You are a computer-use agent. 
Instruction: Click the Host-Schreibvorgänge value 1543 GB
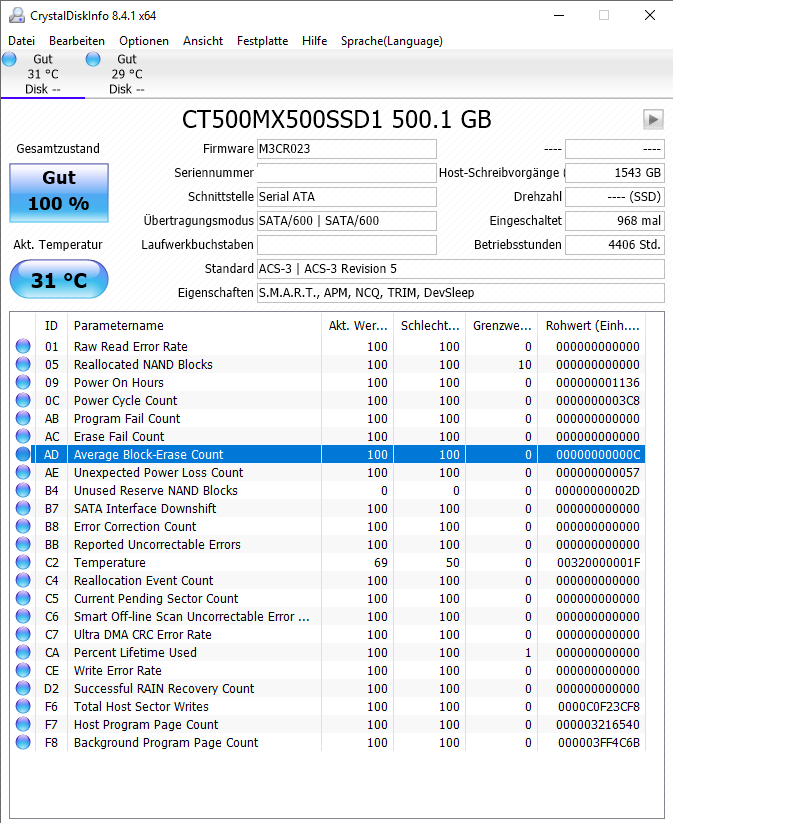pos(615,173)
